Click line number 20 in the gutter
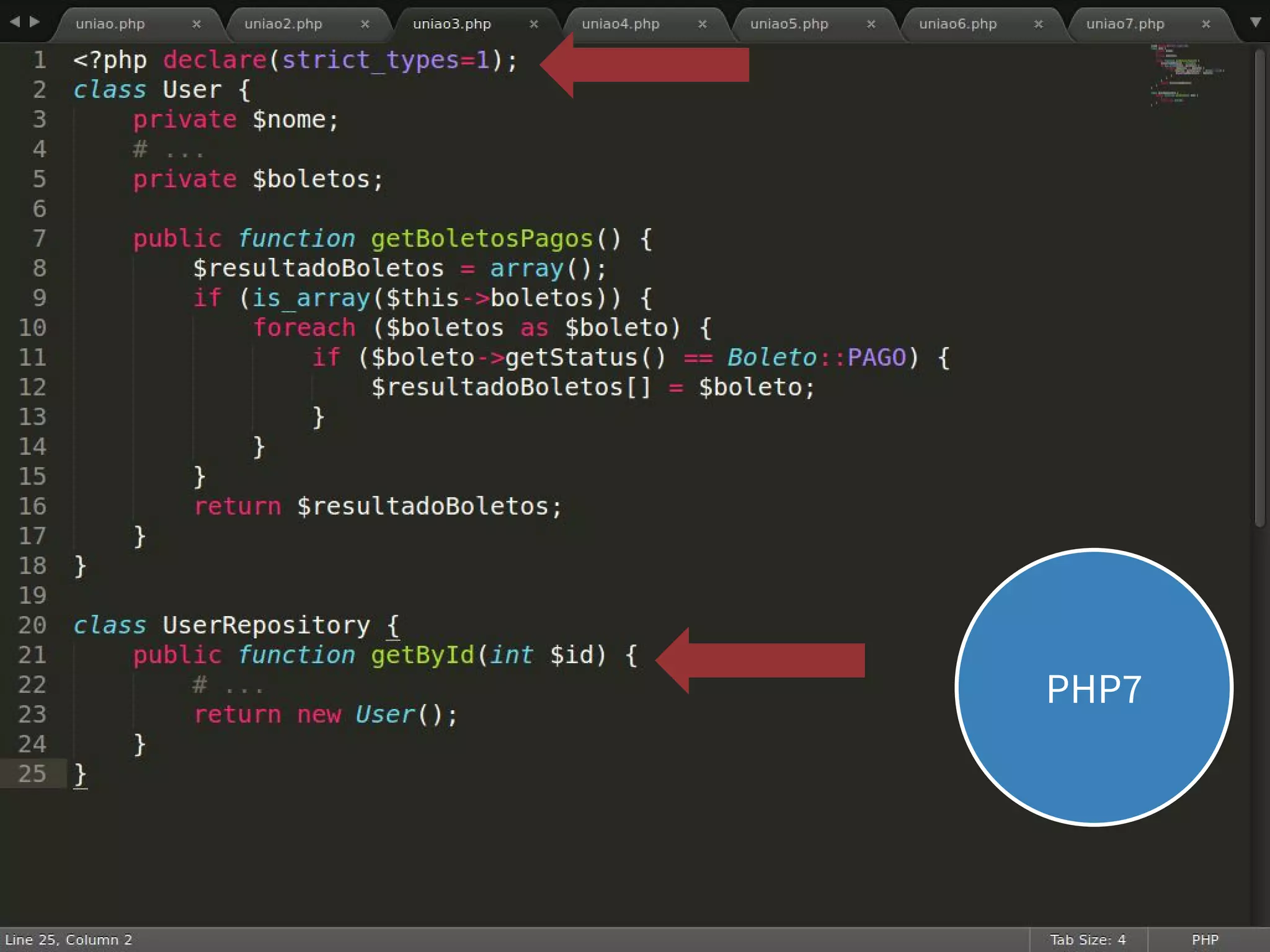 [32, 625]
